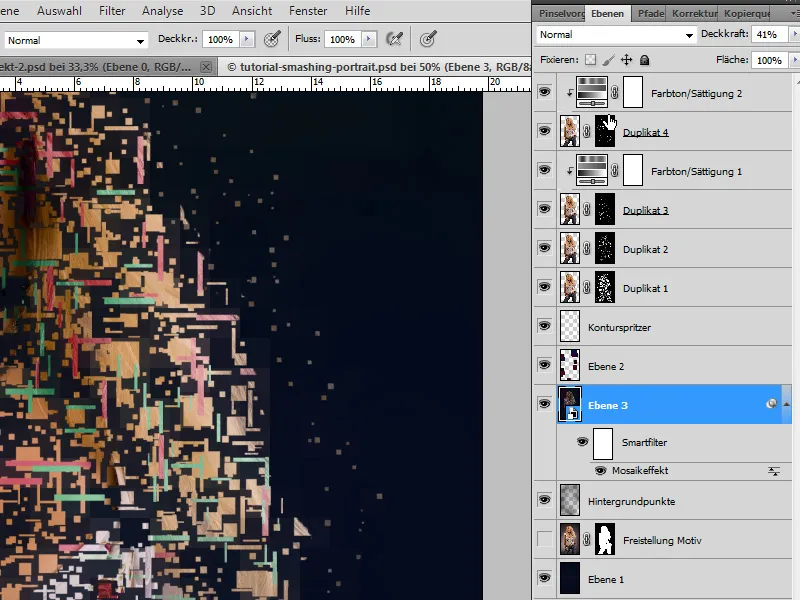The width and height of the screenshot is (800, 600).
Task: Switch to Pinselvorgaben panel tab
Action: coord(560,13)
